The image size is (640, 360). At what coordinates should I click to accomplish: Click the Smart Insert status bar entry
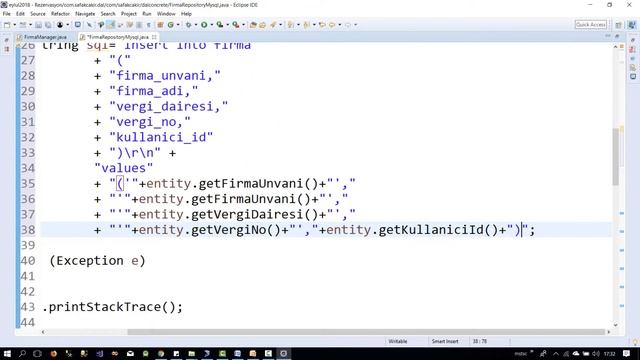[445, 341]
